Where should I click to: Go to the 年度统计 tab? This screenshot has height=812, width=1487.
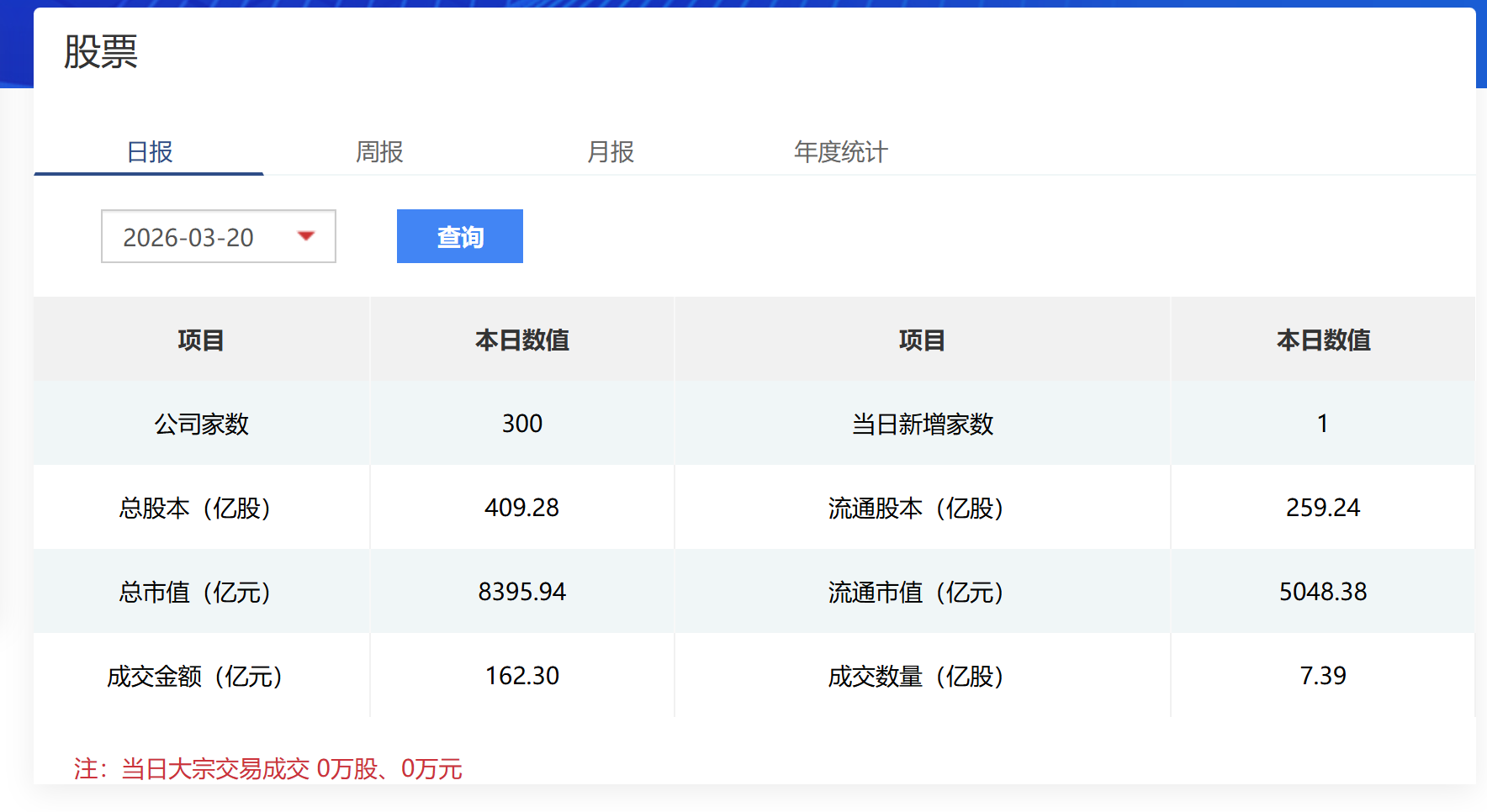point(840,152)
